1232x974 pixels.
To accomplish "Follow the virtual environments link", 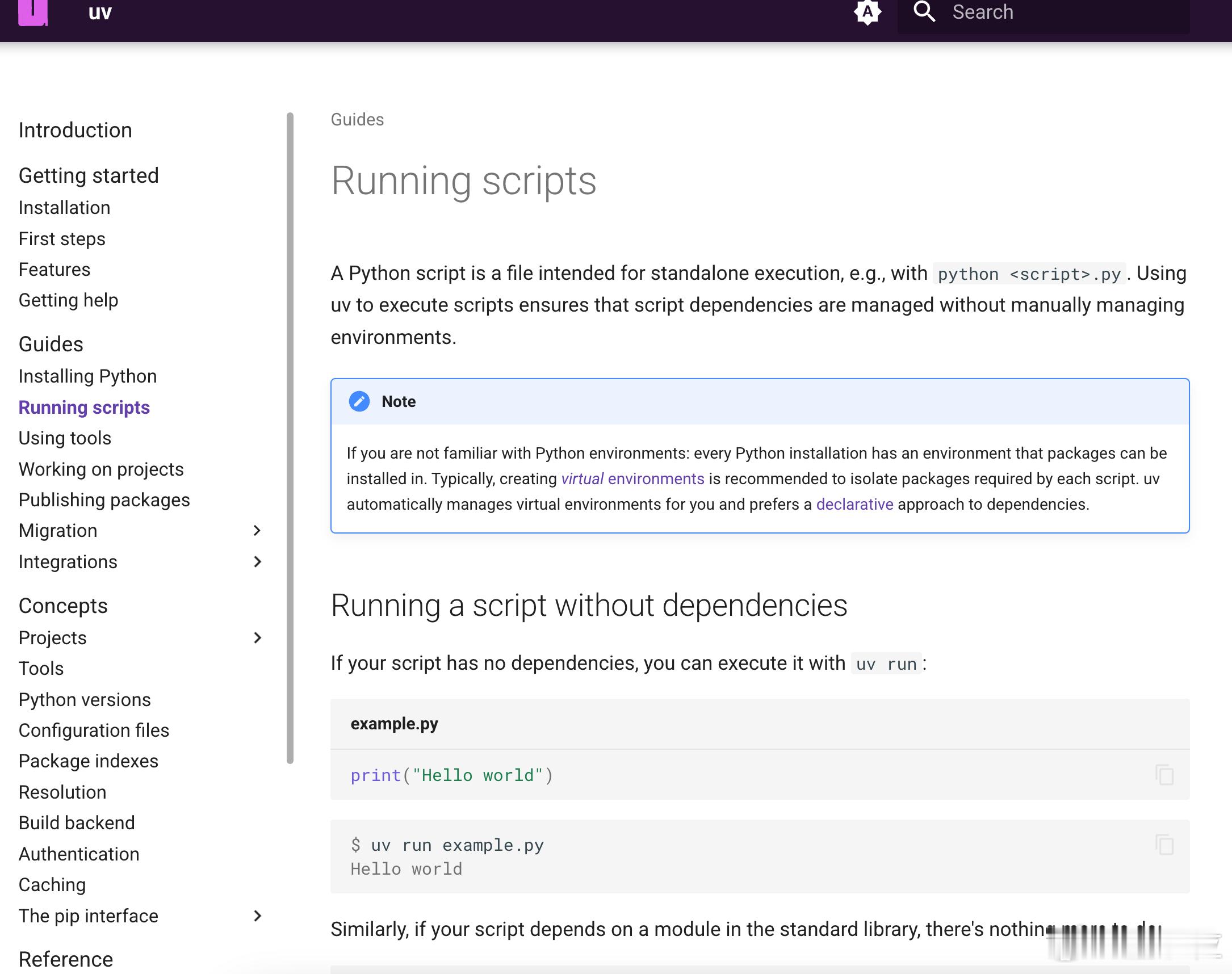I will point(632,479).
